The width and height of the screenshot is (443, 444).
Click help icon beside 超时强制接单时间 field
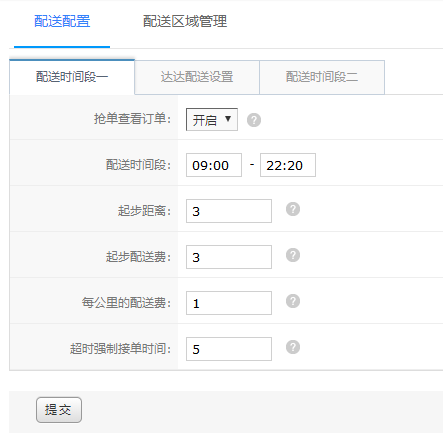click(293, 347)
